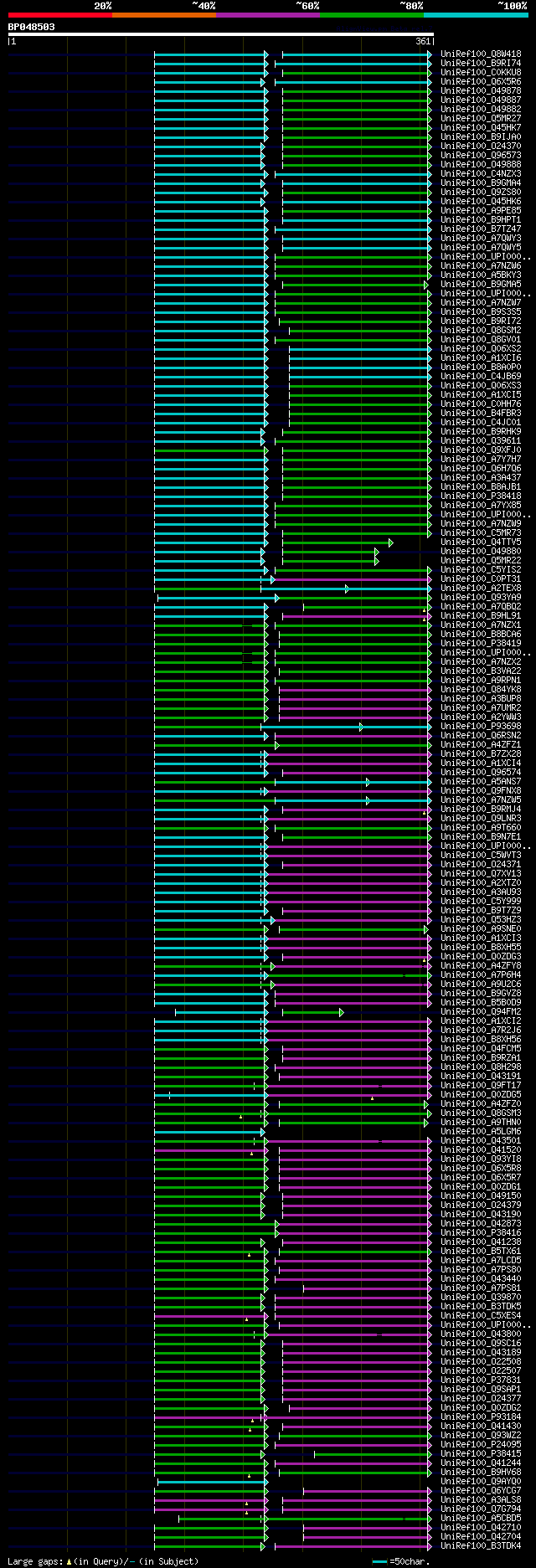Select the UniRef100_A7PS81 label
The height and width of the screenshot is (1568, 536).
pyautogui.click(x=481, y=1288)
